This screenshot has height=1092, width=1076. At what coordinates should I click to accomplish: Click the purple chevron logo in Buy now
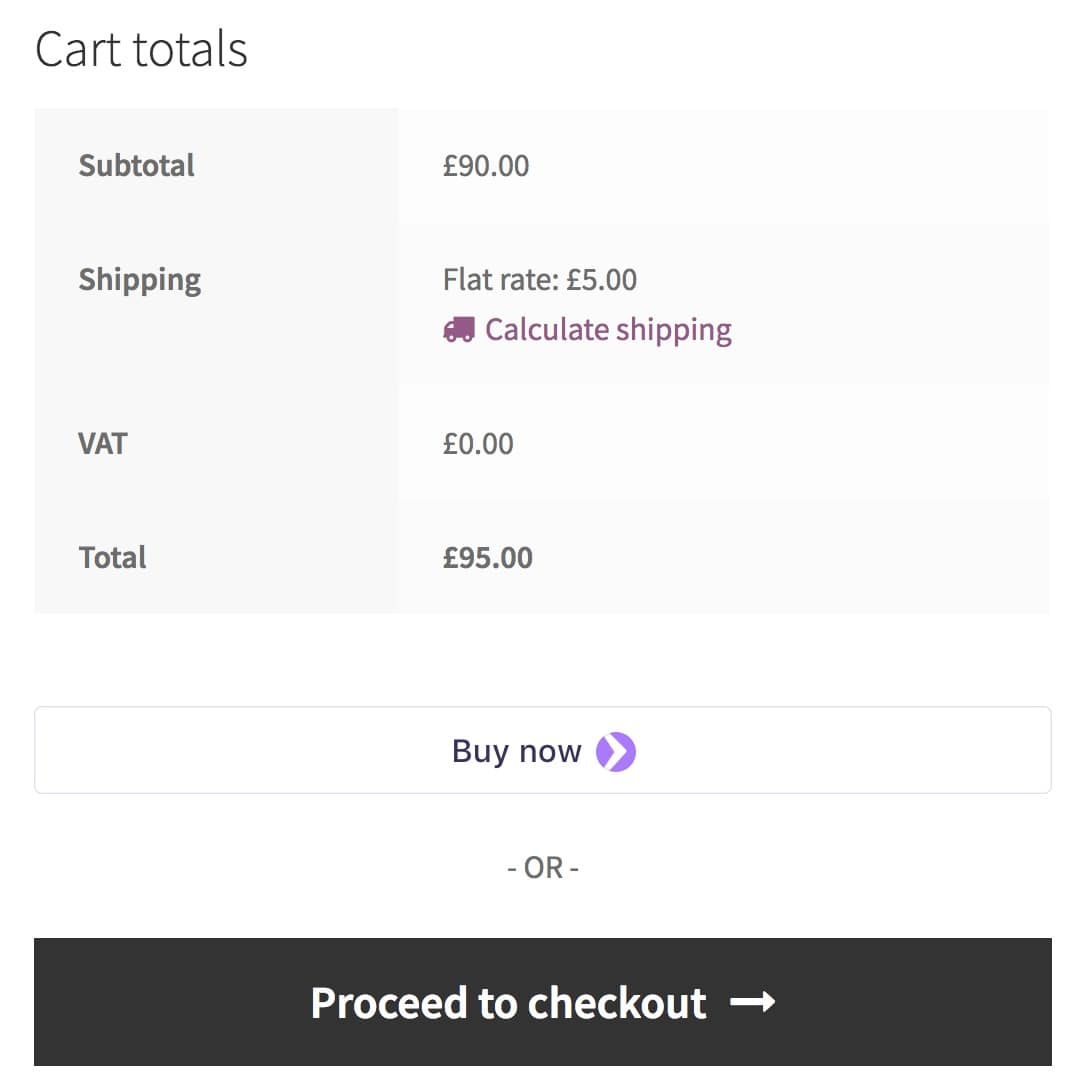(616, 751)
